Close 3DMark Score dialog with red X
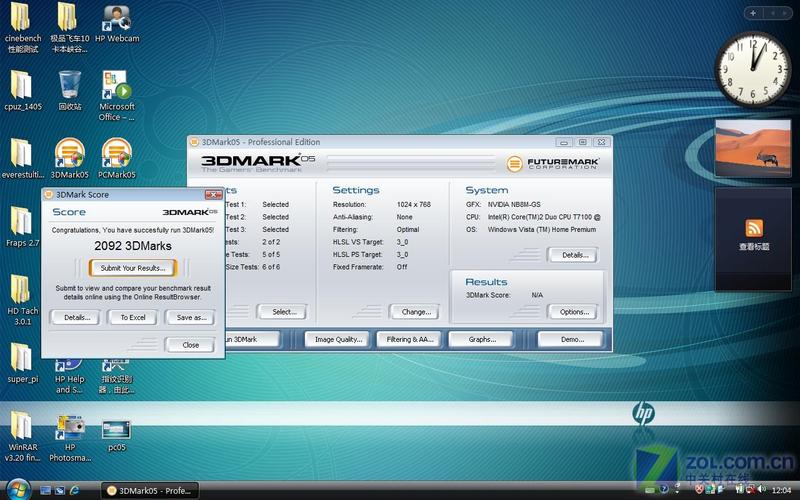 click(213, 194)
